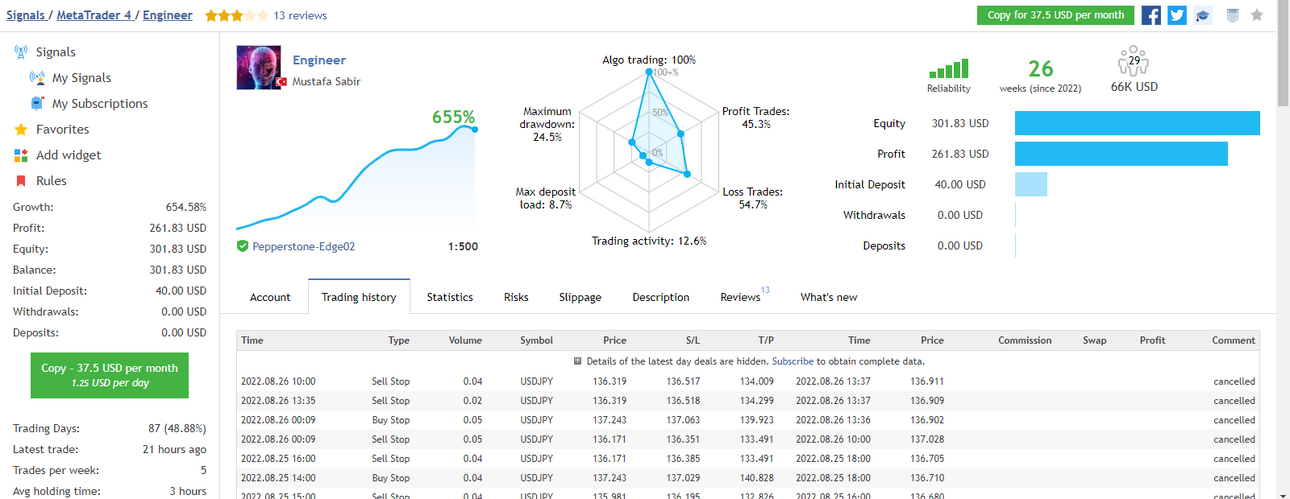Select the Trading history tab

pos(359,297)
